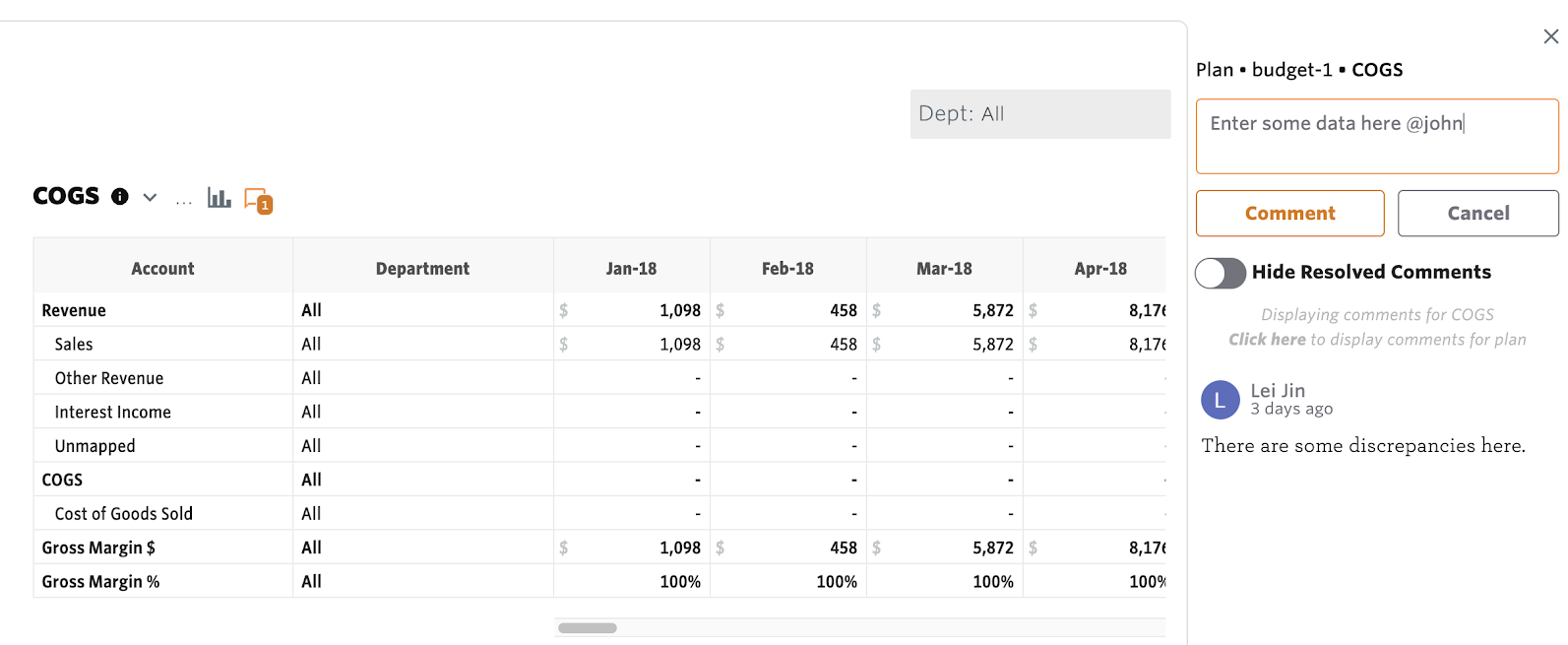Click Lei Jin's avatar icon
Image resolution: width=1568 pixels, height=645 pixels.
click(x=1220, y=400)
